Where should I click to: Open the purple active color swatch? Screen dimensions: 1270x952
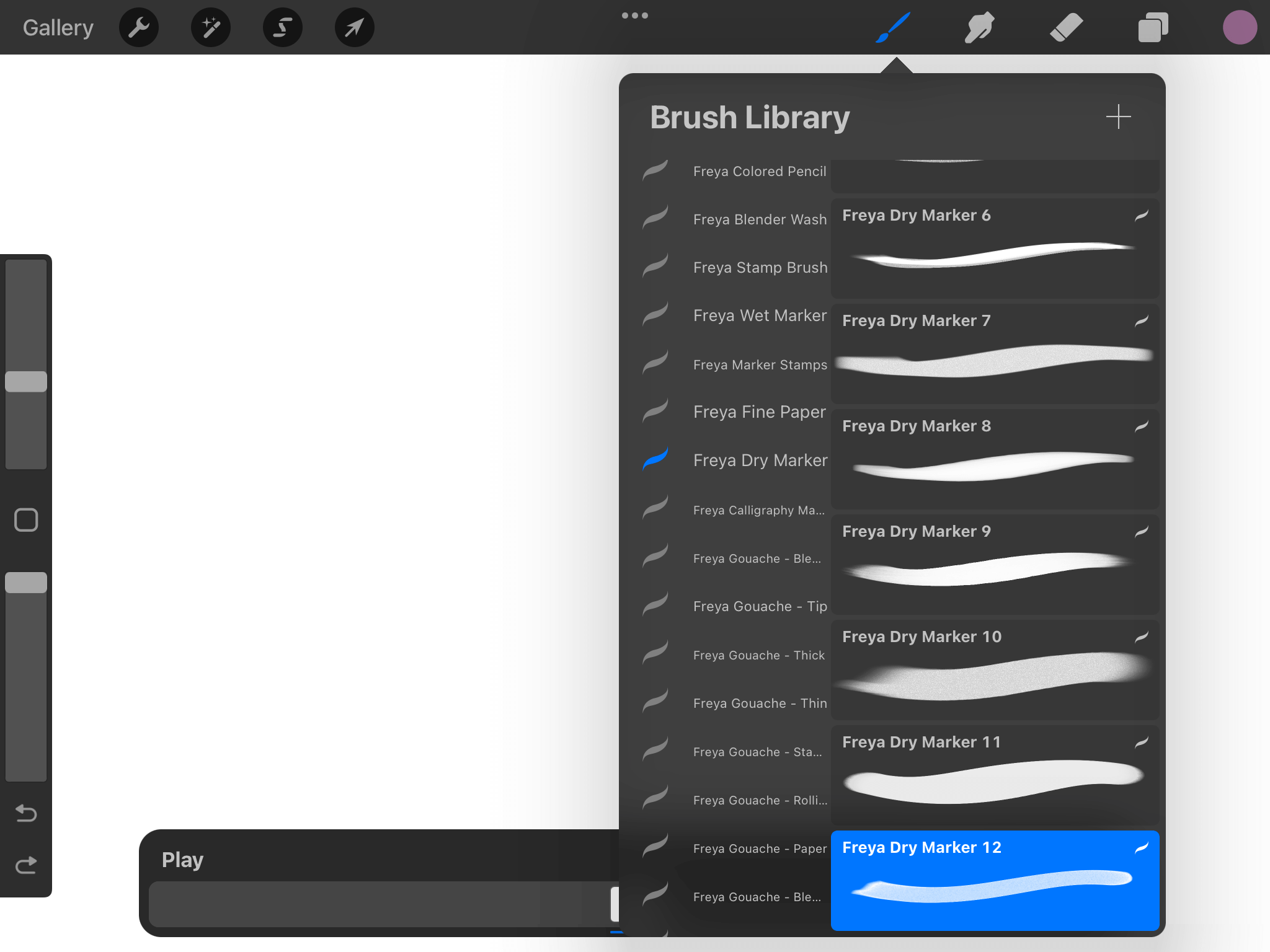(x=1239, y=28)
